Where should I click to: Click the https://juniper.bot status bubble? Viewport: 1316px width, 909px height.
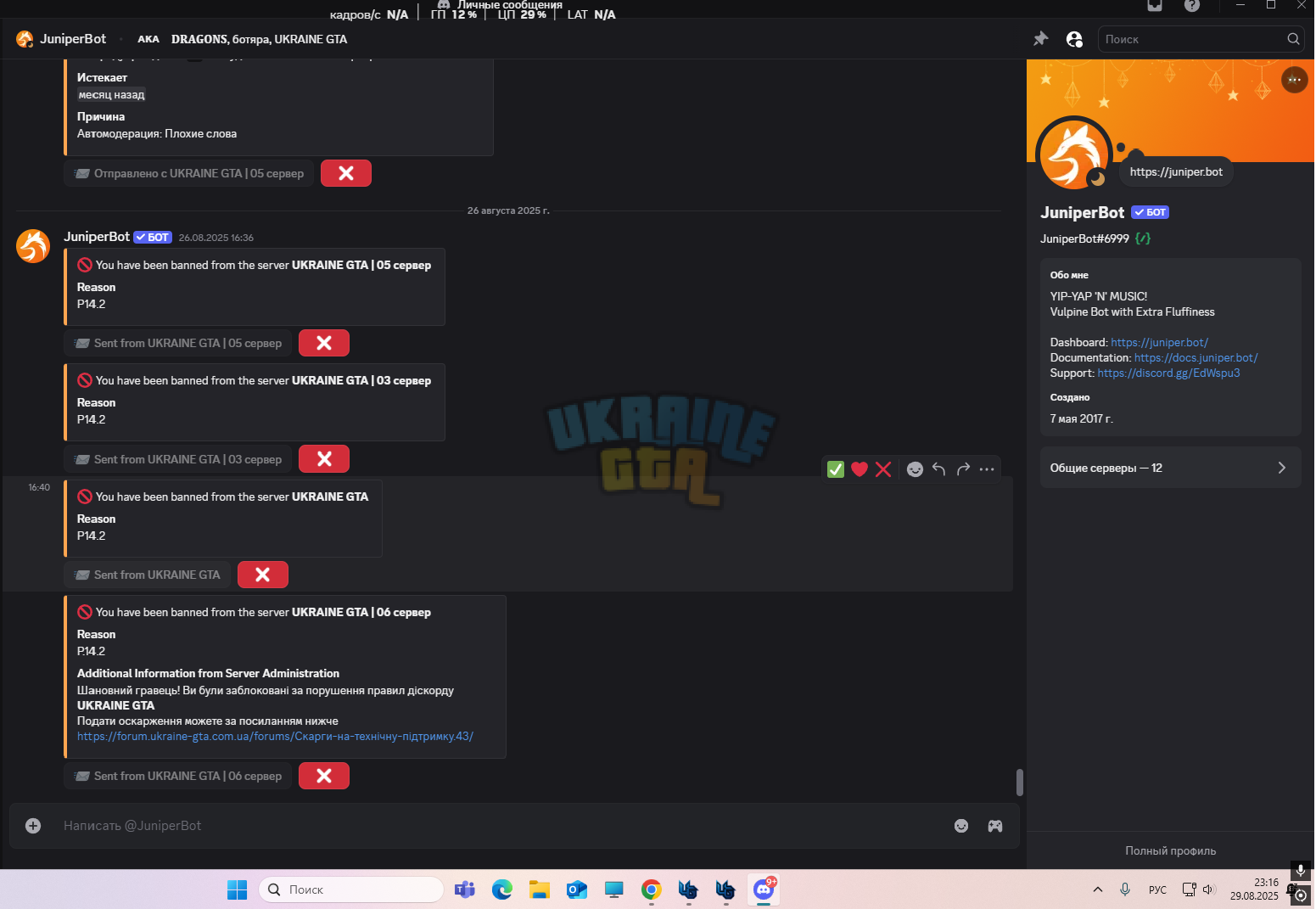click(1176, 171)
